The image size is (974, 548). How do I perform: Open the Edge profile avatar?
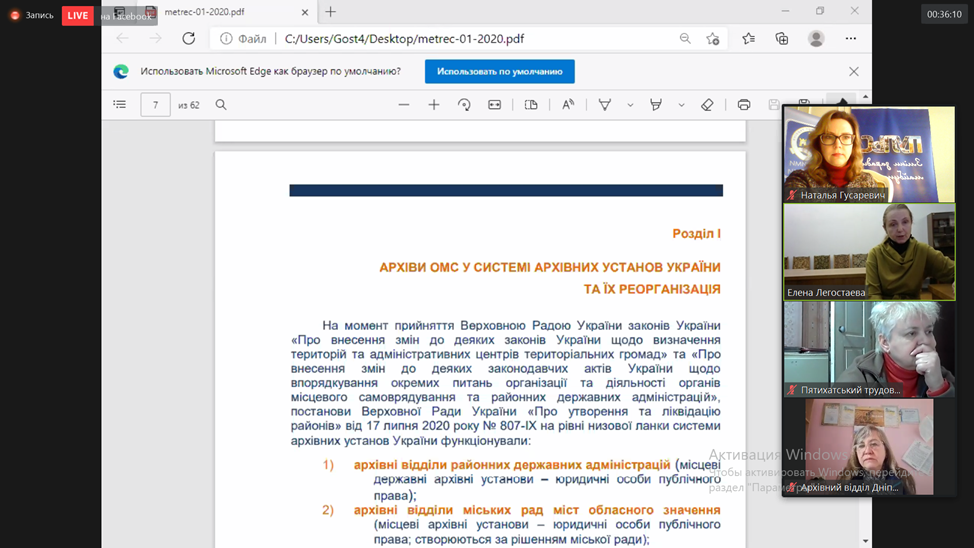[x=816, y=39]
